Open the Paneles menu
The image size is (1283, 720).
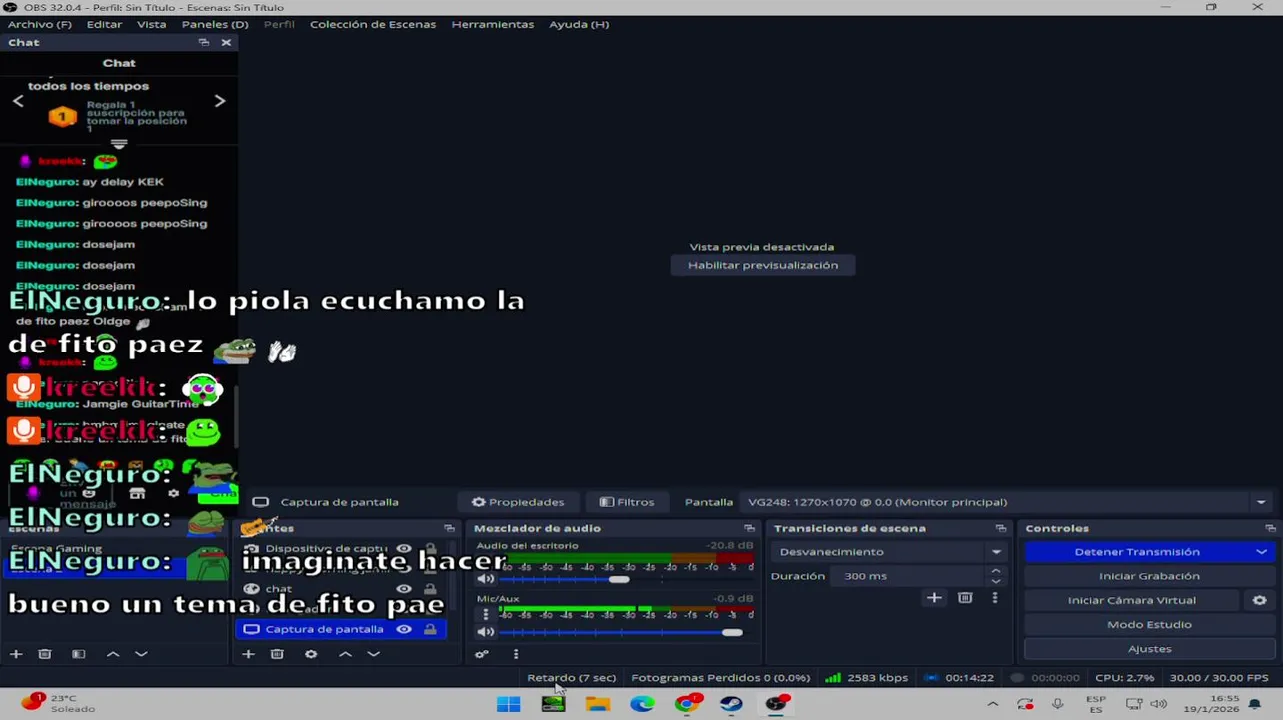point(215,24)
